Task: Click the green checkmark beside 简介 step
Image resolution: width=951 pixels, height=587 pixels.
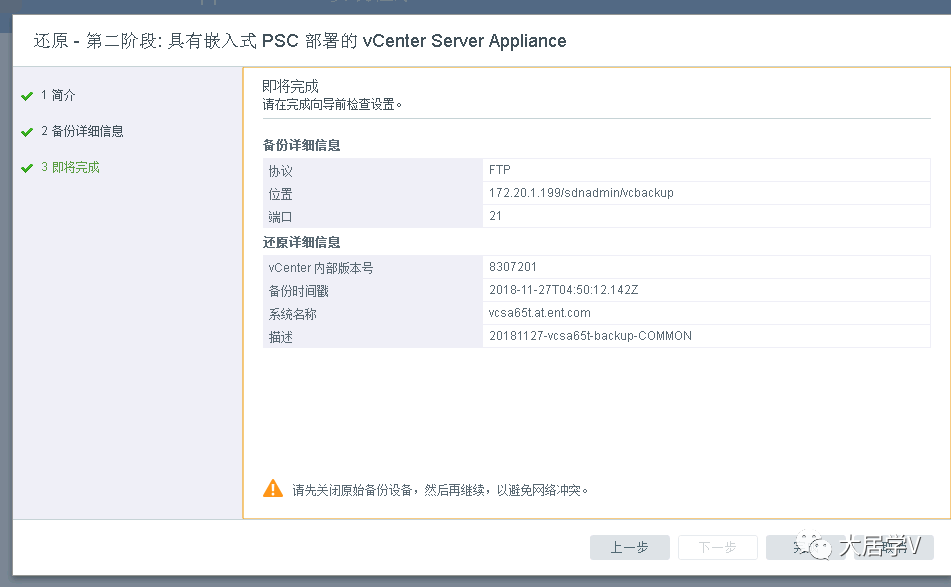Action: click(x=27, y=96)
